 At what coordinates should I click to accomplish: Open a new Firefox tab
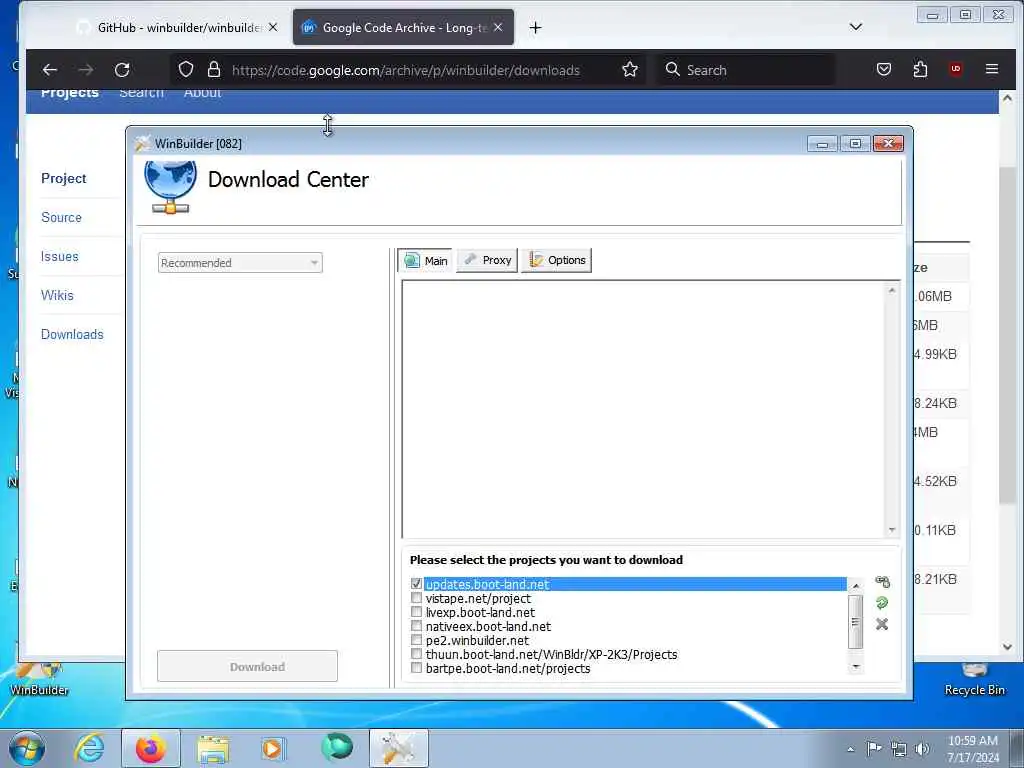[536, 27]
